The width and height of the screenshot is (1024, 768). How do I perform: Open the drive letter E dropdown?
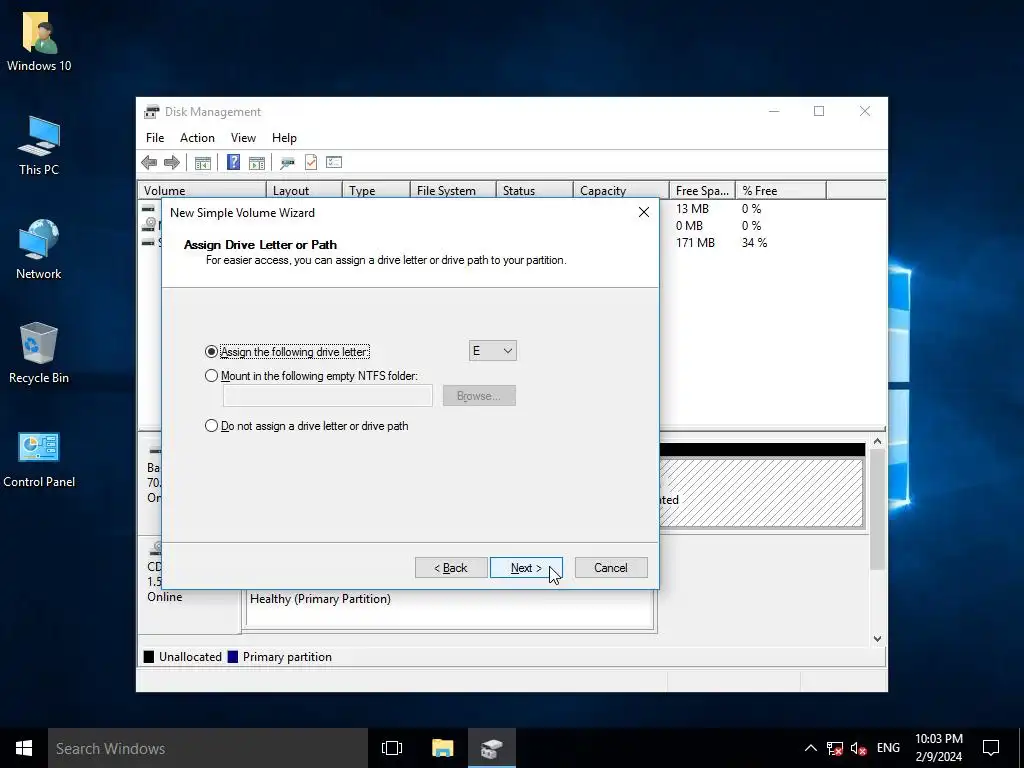point(492,351)
